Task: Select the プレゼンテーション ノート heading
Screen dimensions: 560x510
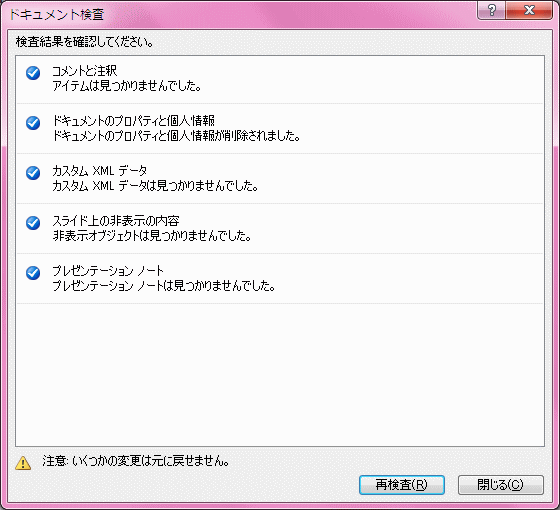Action: click(108, 271)
